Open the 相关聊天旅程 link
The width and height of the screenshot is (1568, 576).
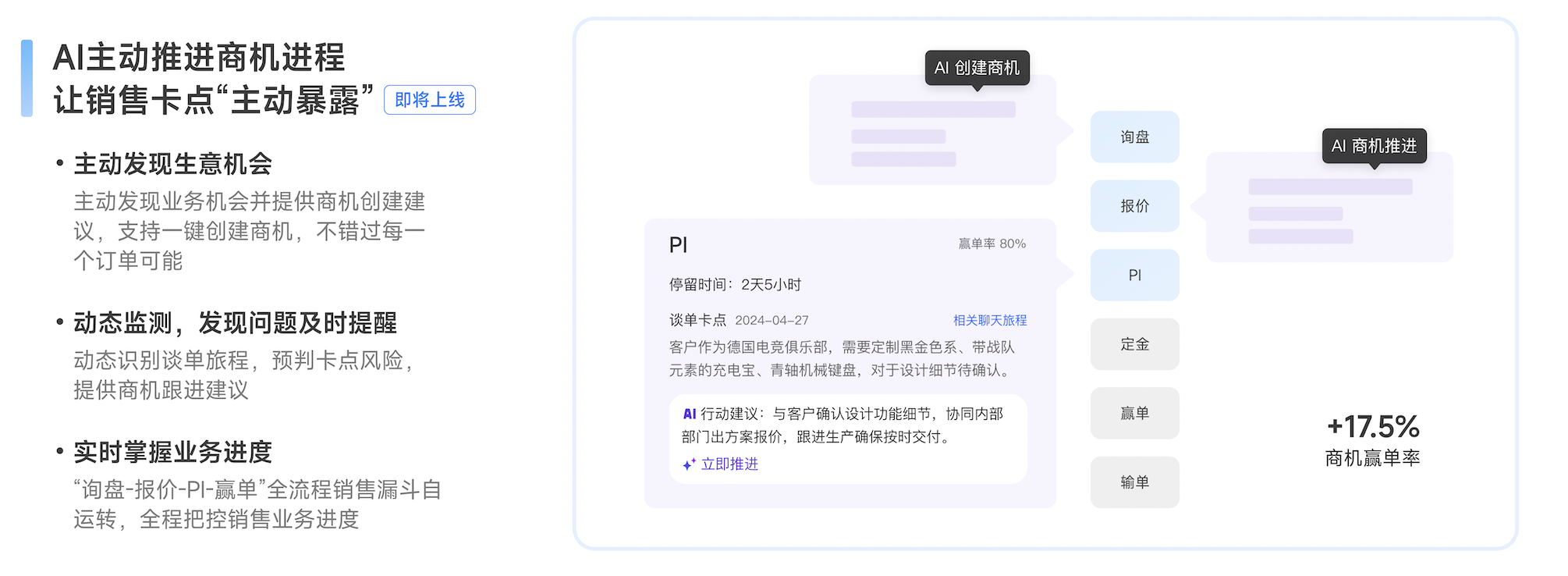pyautogui.click(x=989, y=320)
